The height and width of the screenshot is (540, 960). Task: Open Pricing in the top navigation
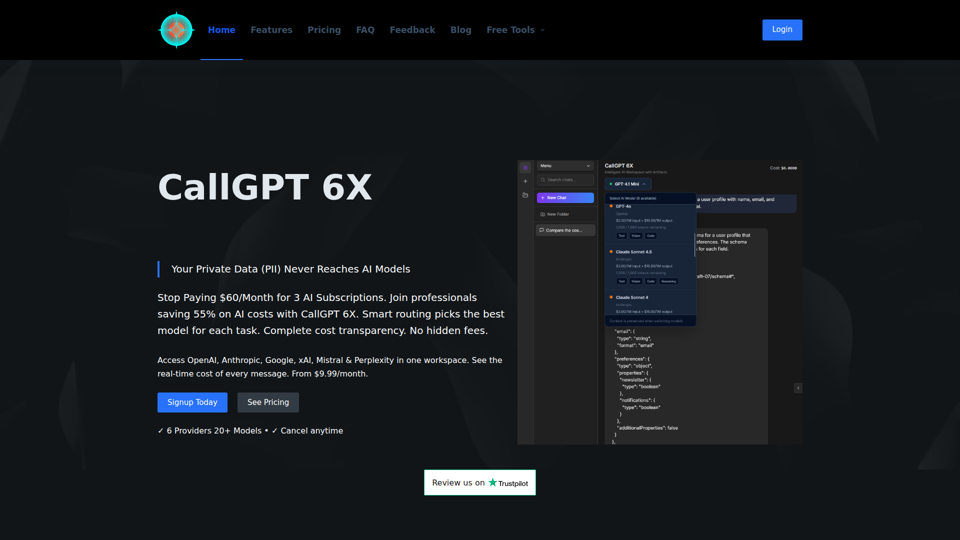coord(324,29)
